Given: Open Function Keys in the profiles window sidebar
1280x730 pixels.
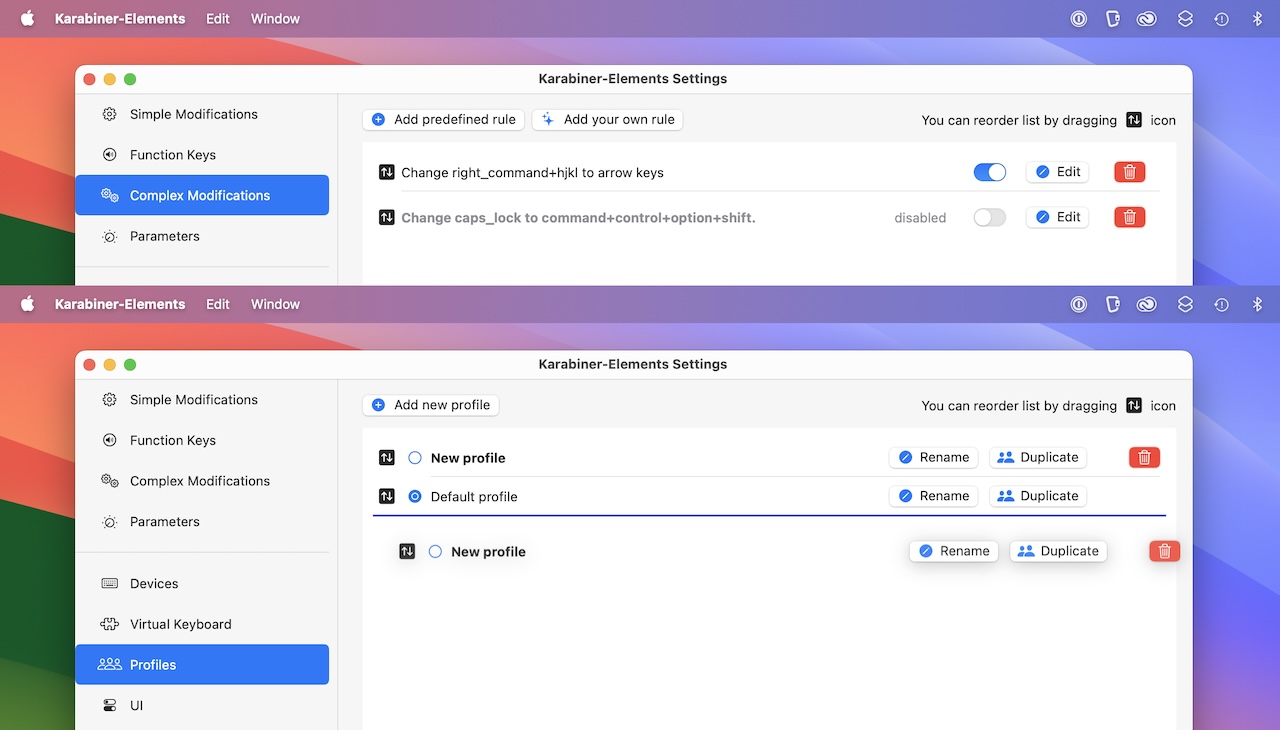Looking at the screenshot, I should pyautogui.click(x=202, y=440).
